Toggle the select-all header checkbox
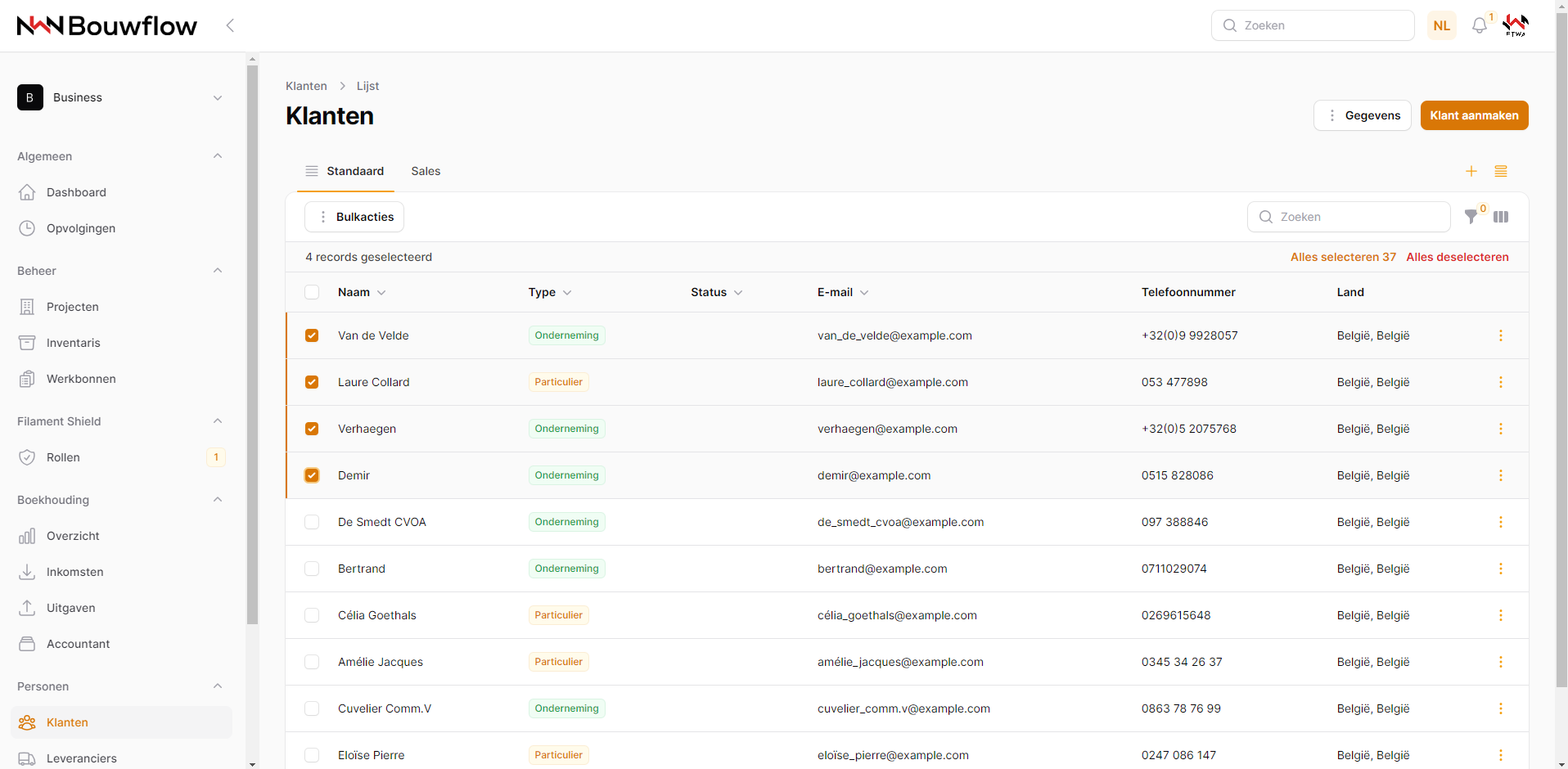The image size is (1568, 769). (x=312, y=292)
